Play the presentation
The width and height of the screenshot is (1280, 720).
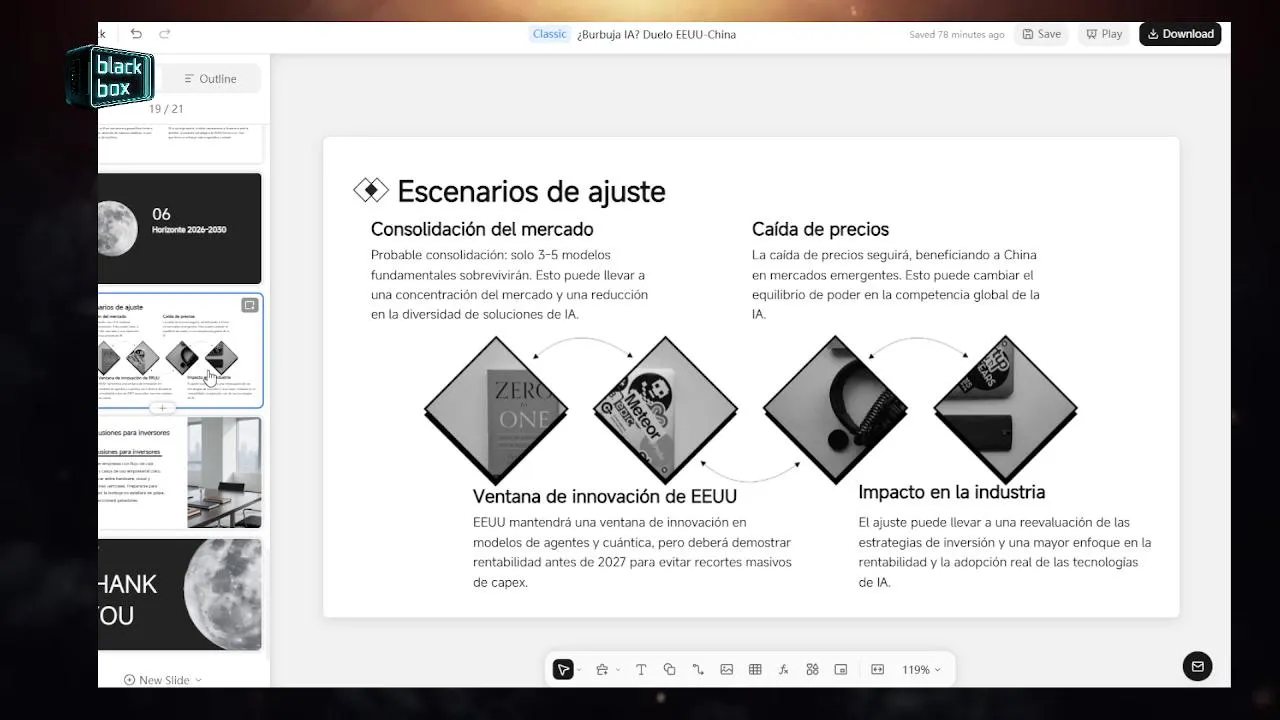click(1104, 34)
